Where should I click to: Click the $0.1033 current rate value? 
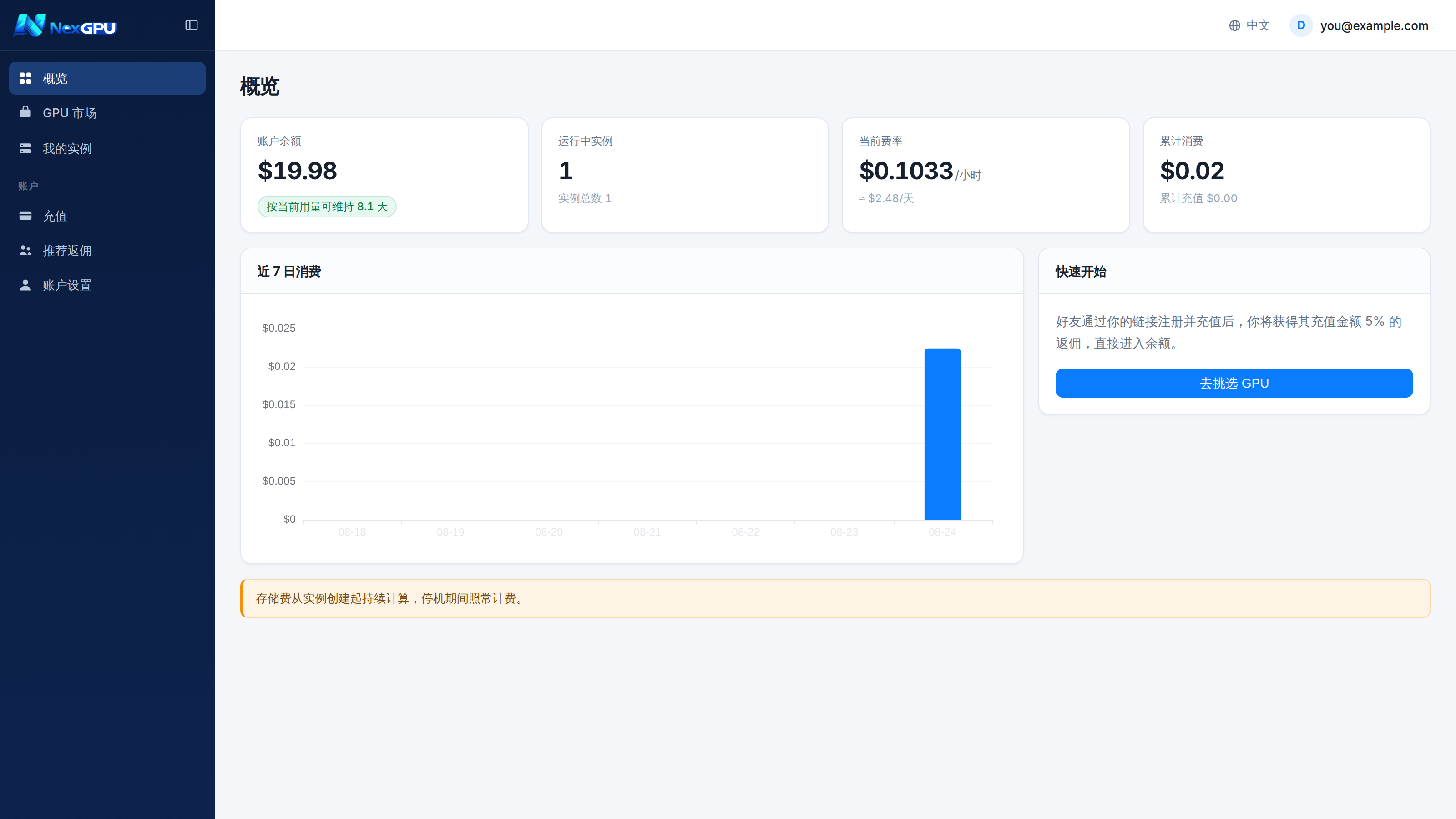click(906, 171)
